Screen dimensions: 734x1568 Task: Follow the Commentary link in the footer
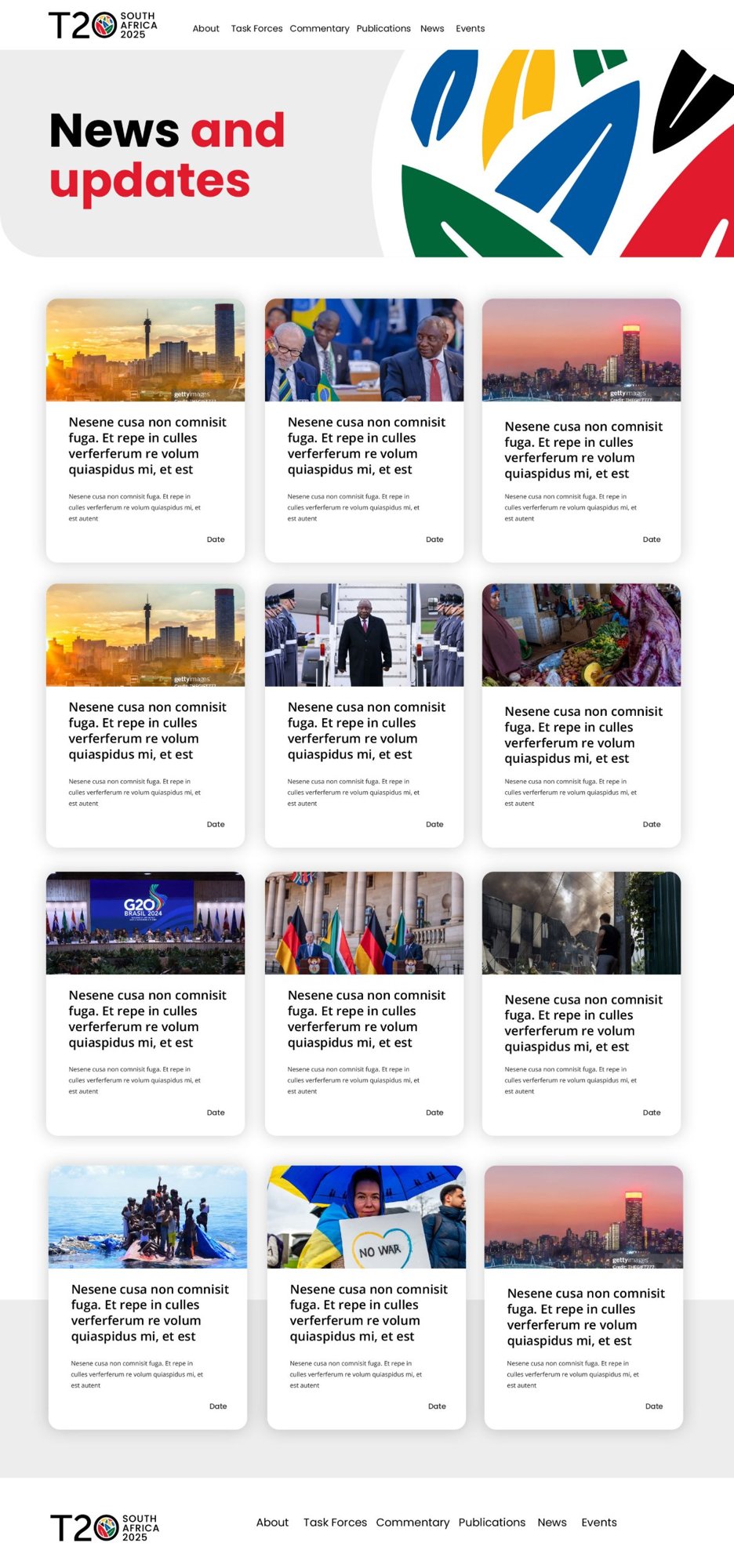(x=412, y=1523)
